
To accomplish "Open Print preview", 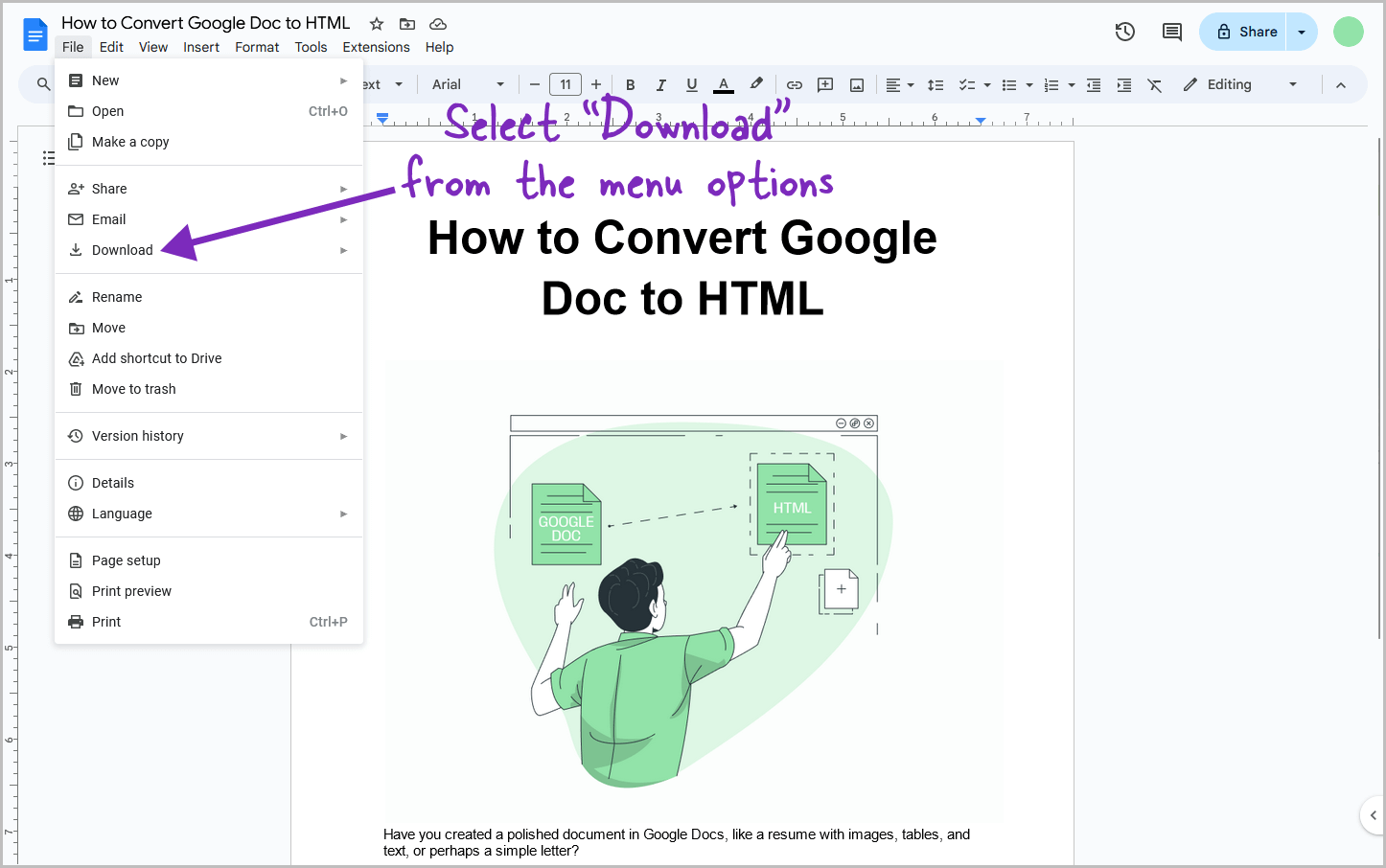I will coord(209,591).
